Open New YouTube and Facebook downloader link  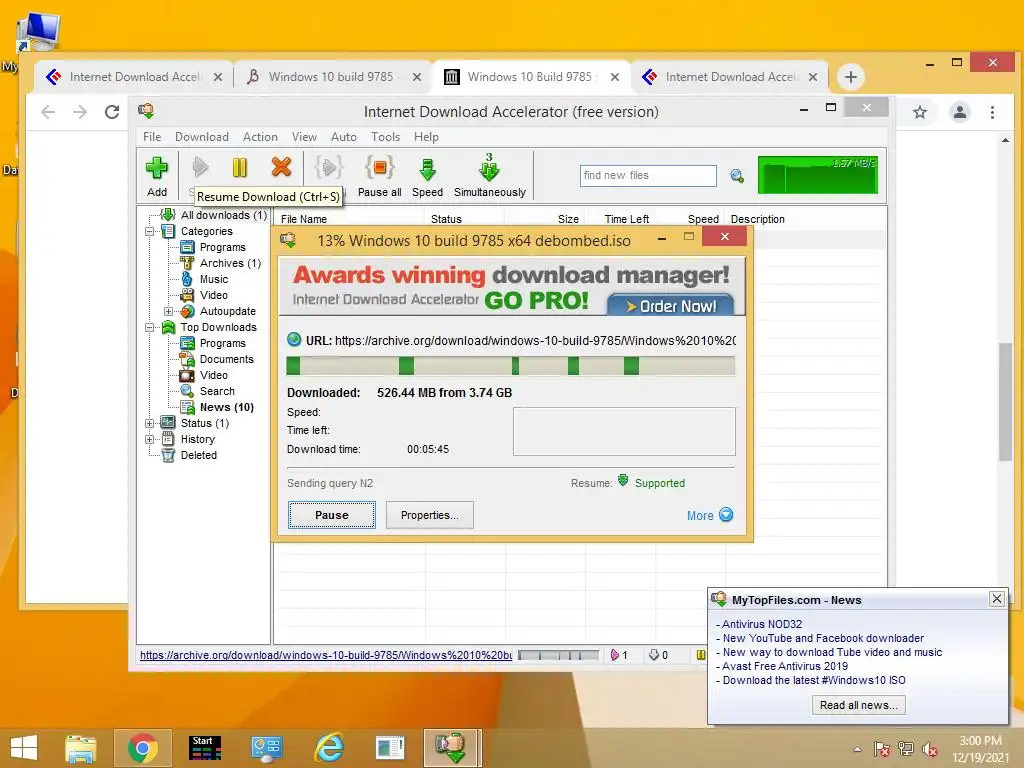[823, 638]
